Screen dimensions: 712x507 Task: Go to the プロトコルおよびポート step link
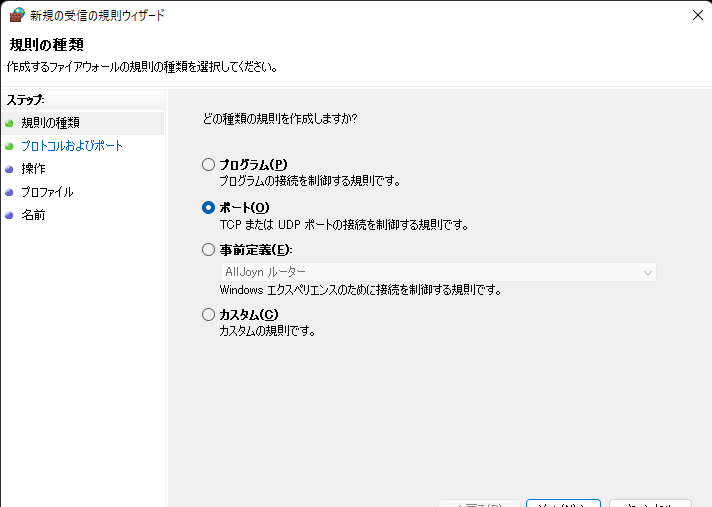tap(72, 146)
